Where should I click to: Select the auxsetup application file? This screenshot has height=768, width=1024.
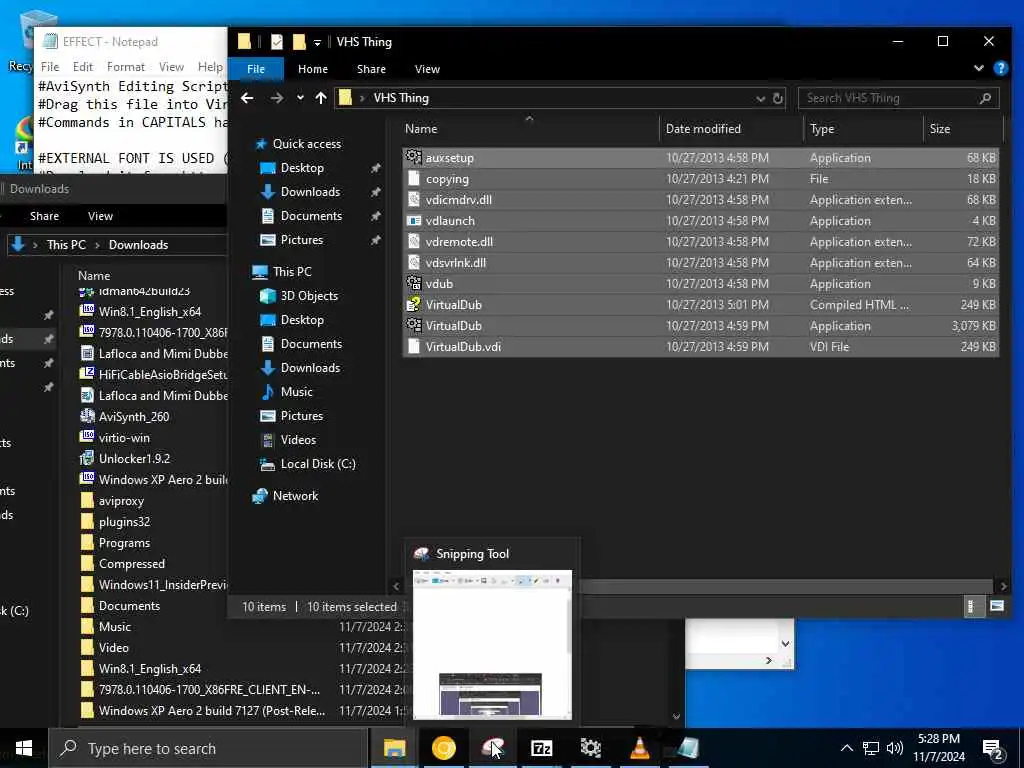[701, 158]
